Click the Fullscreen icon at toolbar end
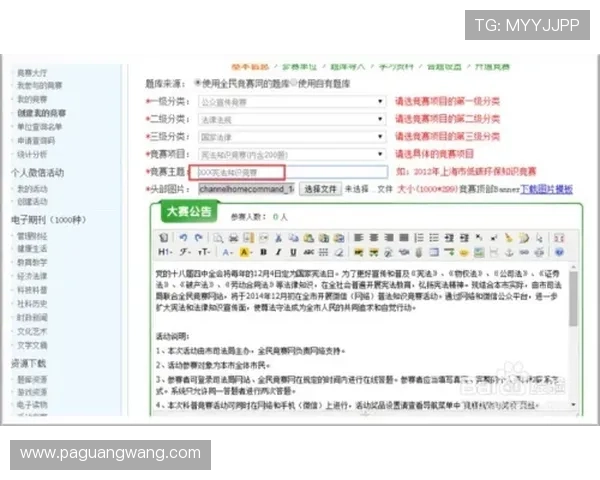Screen dimensions: 600x480 tap(559, 238)
